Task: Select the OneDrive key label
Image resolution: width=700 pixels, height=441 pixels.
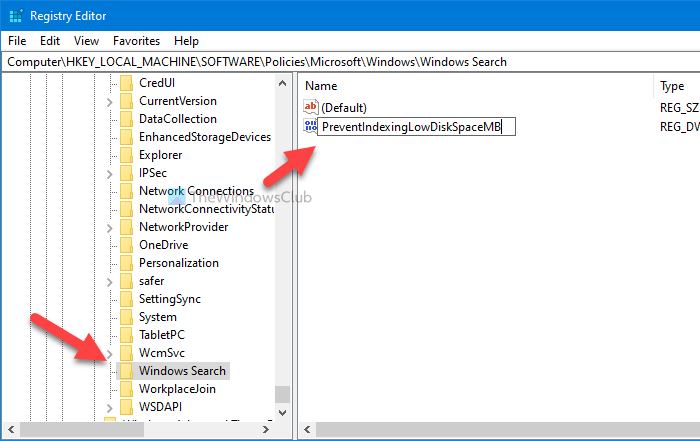Action: [163, 245]
